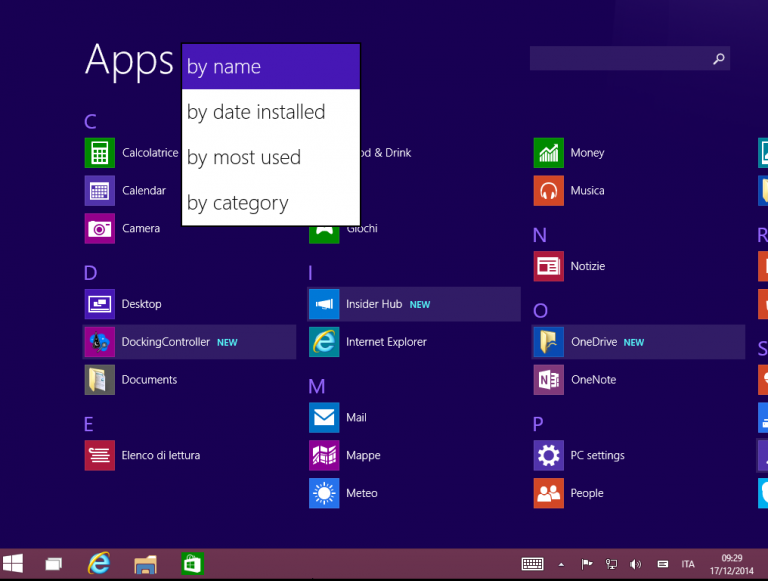Launch the Insider Hub icon

324,304
